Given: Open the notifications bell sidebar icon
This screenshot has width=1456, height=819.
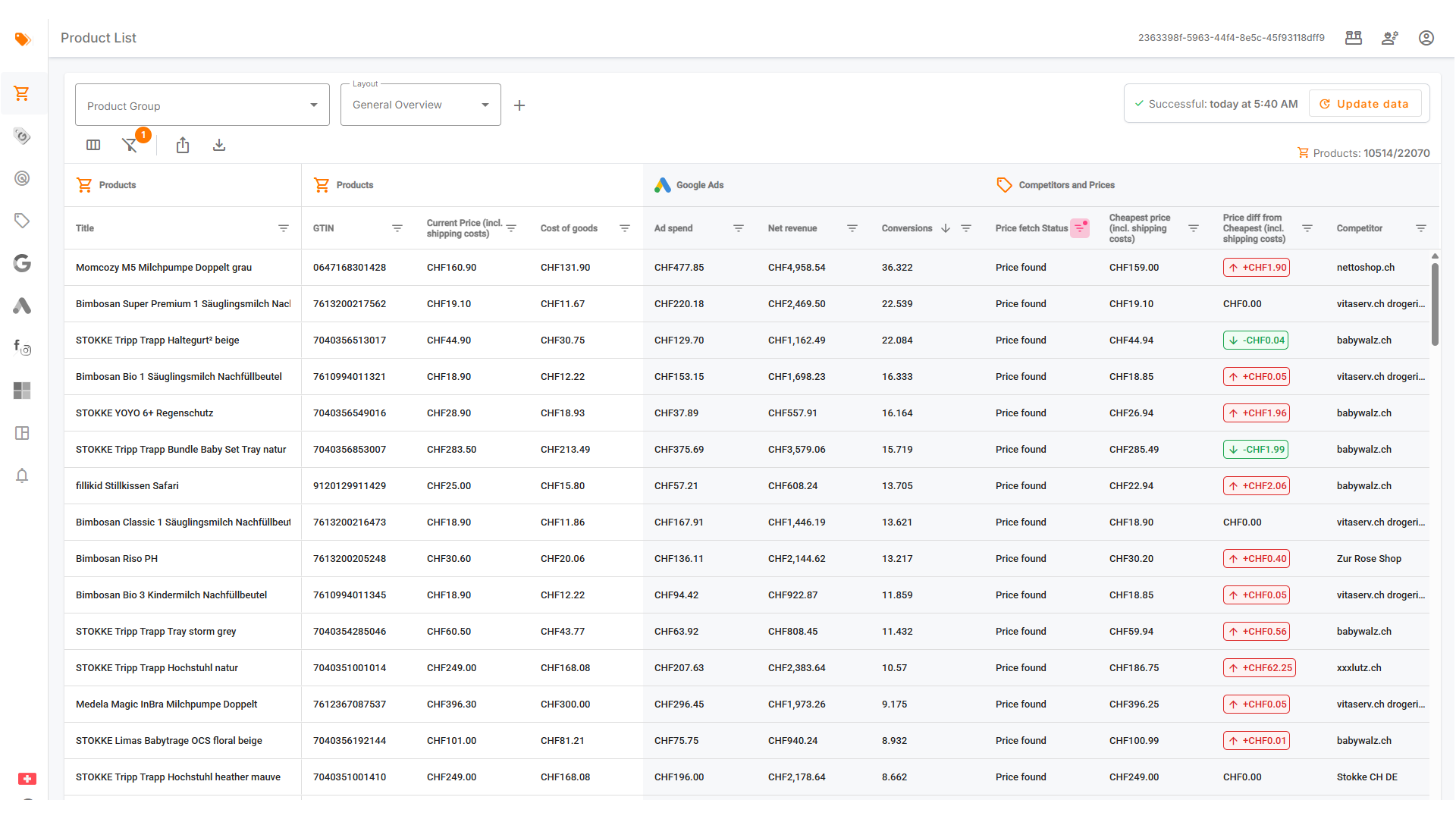Looking at the screenshot, I should pyautogui.click(x=22, y=475).
